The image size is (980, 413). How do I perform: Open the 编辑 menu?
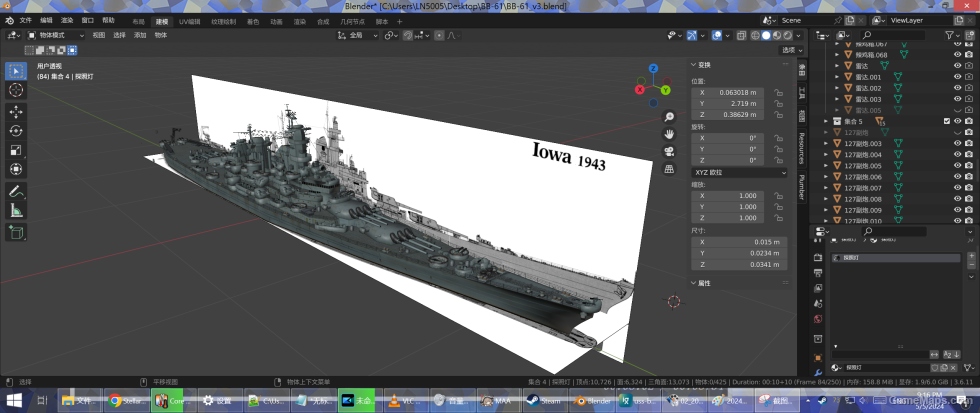pos(46,21)
